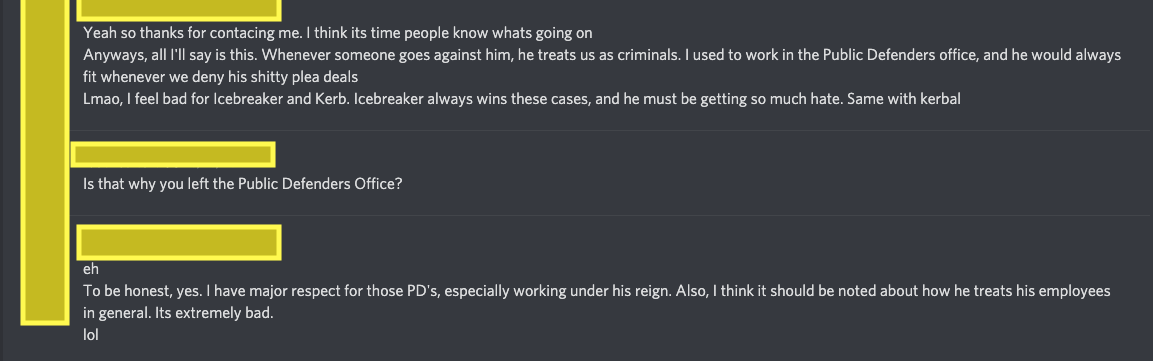Image resolution: width=1153 pixels, height=361 pixels.
Task: Click the short 'eh' message
Action: tap(91, 269)
